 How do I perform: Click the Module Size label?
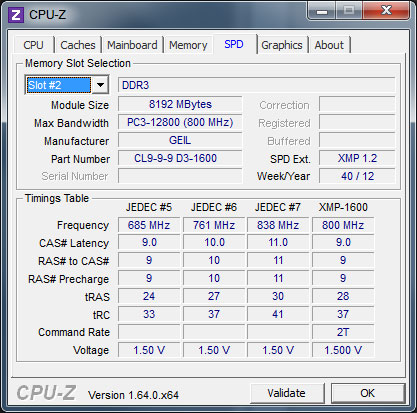coord(80,105)
